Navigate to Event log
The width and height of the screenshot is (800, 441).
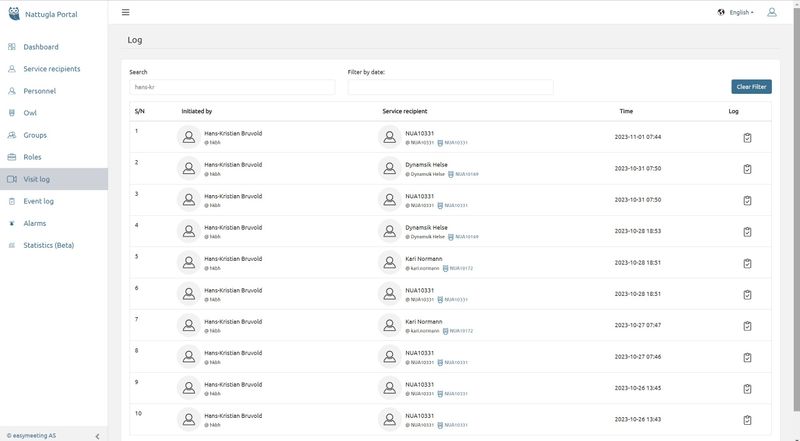click(x=38, y=201)
